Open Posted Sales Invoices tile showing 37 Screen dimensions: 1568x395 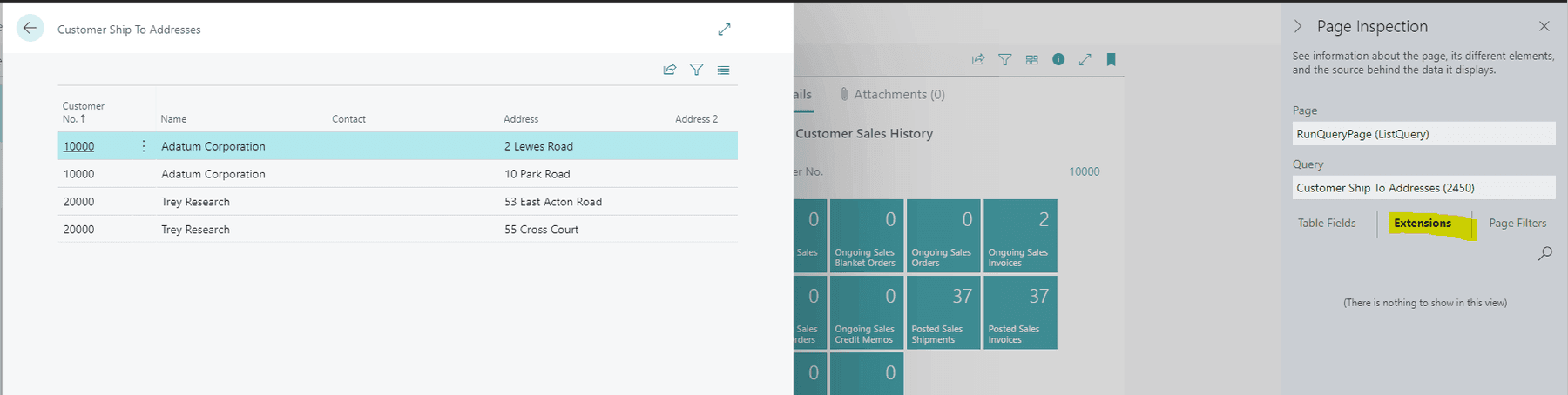(x=1019, y=312)
